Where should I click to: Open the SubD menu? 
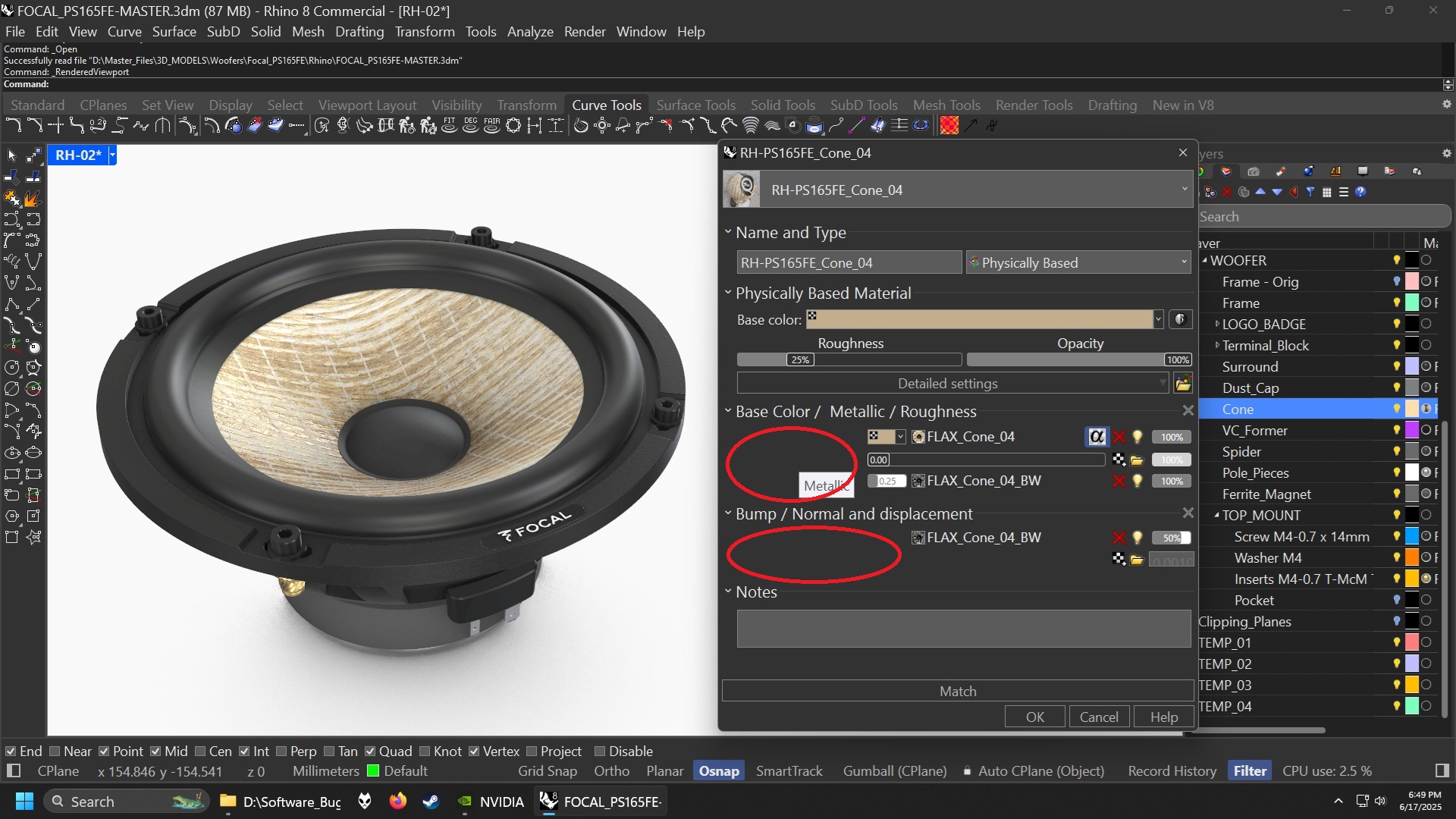point(223,31)
